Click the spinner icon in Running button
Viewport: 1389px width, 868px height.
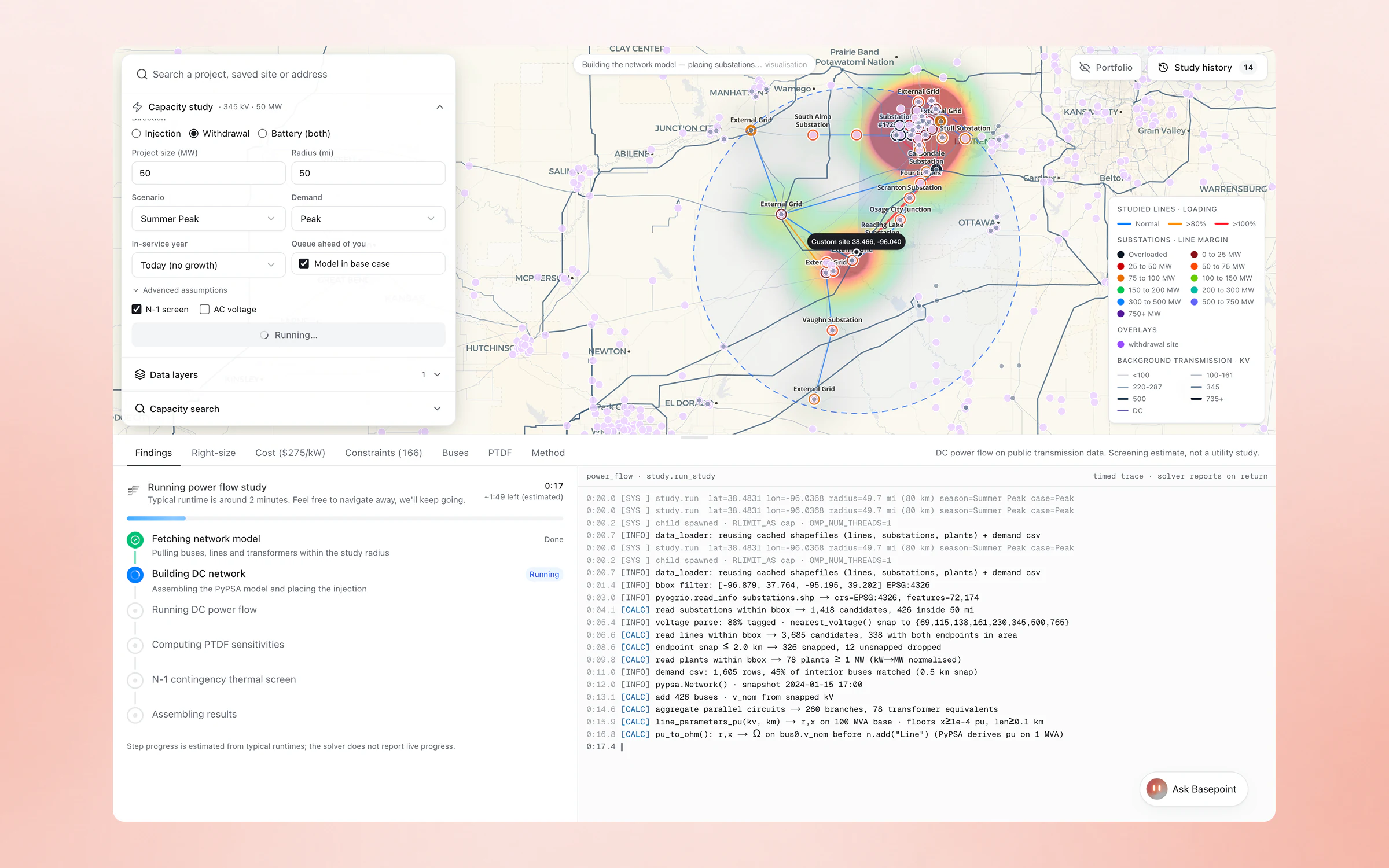coord(264,335)
